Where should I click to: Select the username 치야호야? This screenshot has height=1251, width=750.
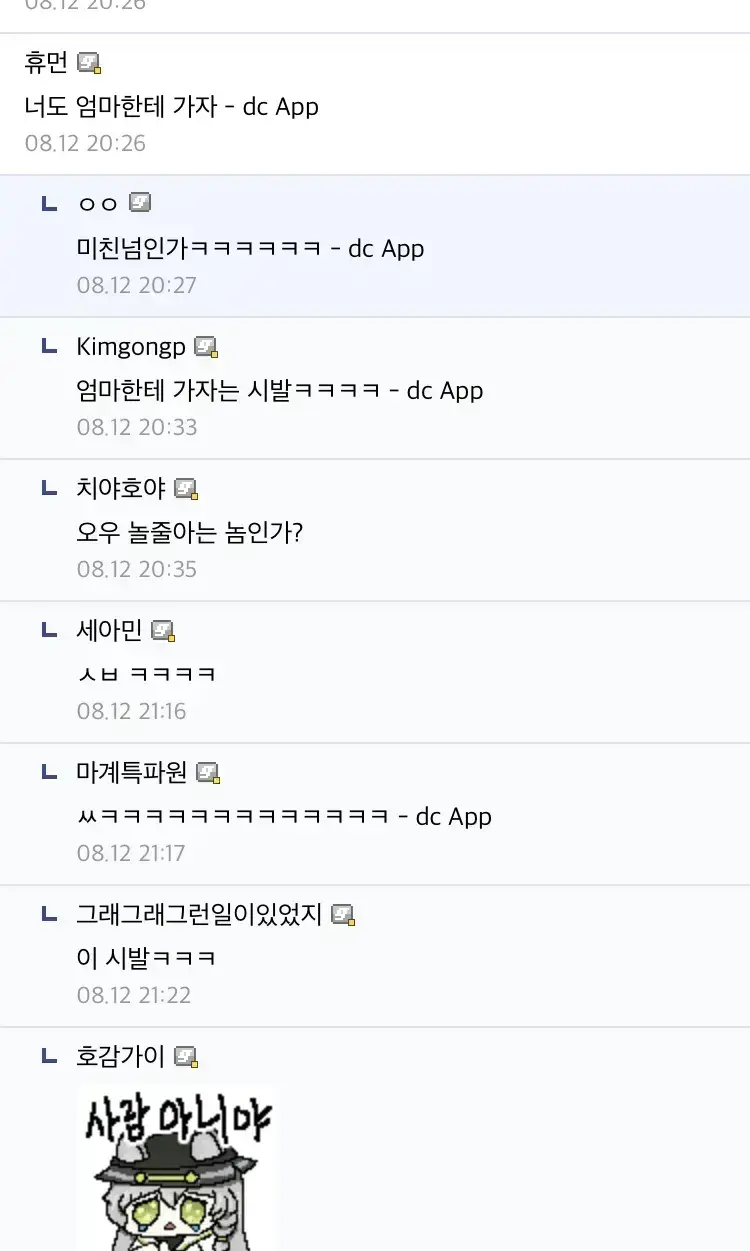click(120, 487)
